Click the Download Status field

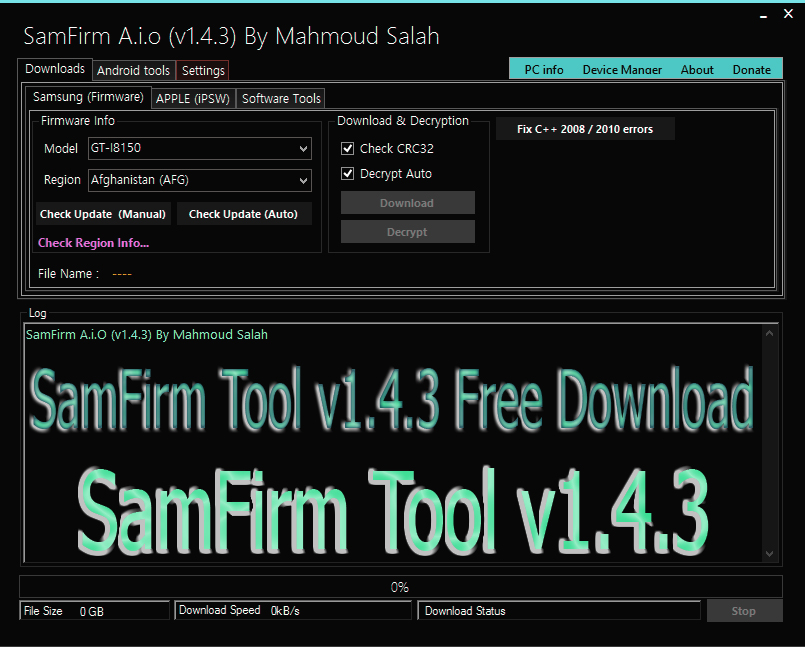click(559, 611)
